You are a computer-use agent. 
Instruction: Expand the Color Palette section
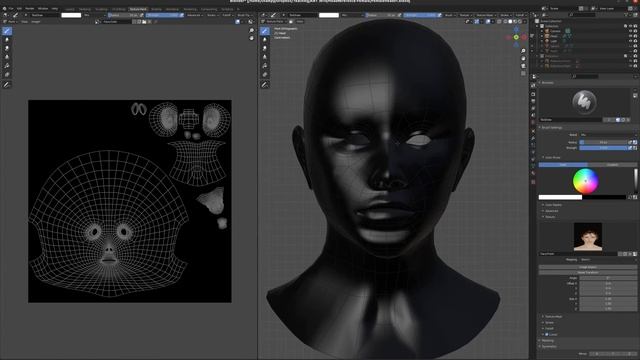(553, 205)
